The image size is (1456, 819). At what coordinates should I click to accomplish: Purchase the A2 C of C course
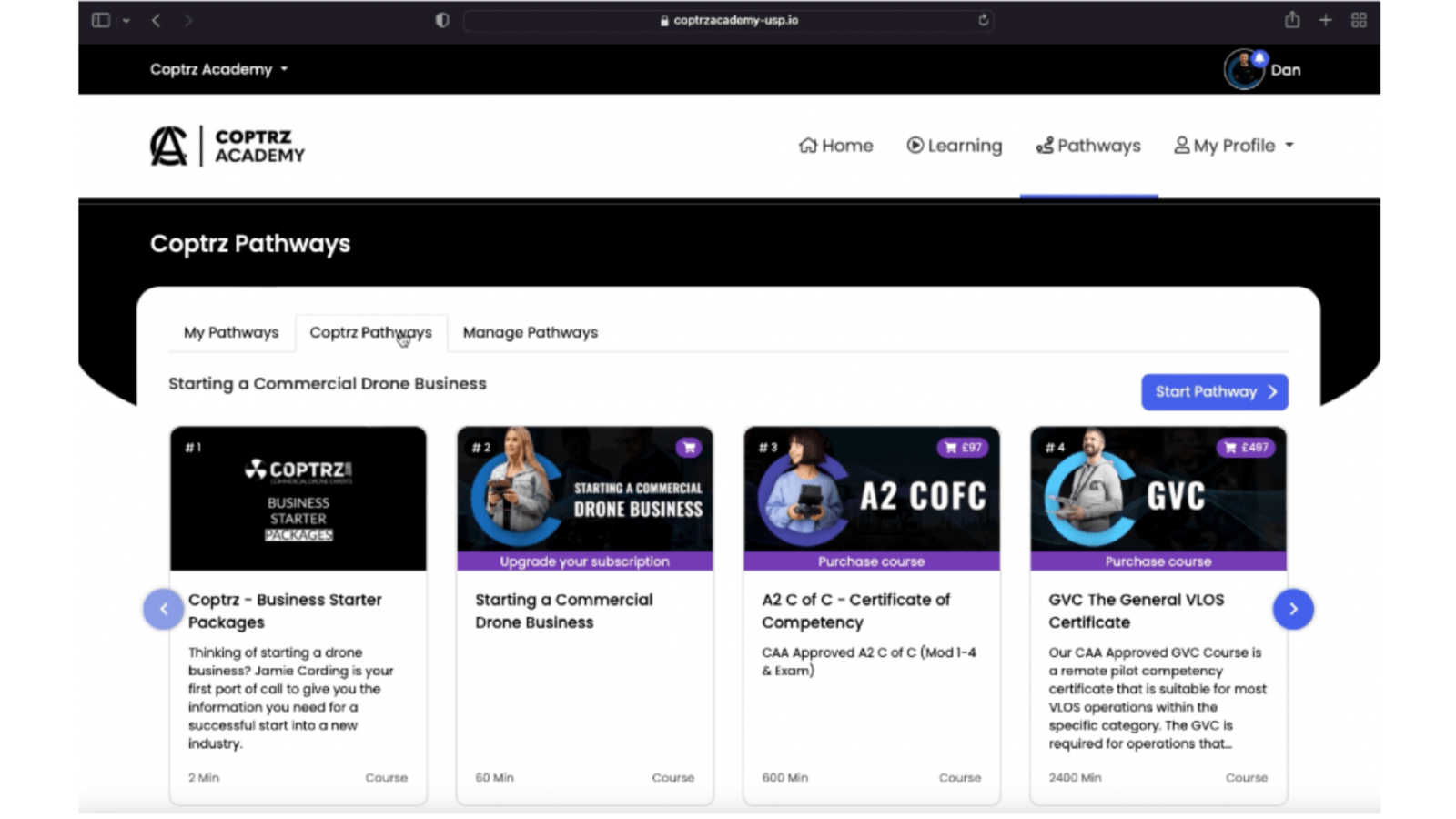[x=870, y=561]
